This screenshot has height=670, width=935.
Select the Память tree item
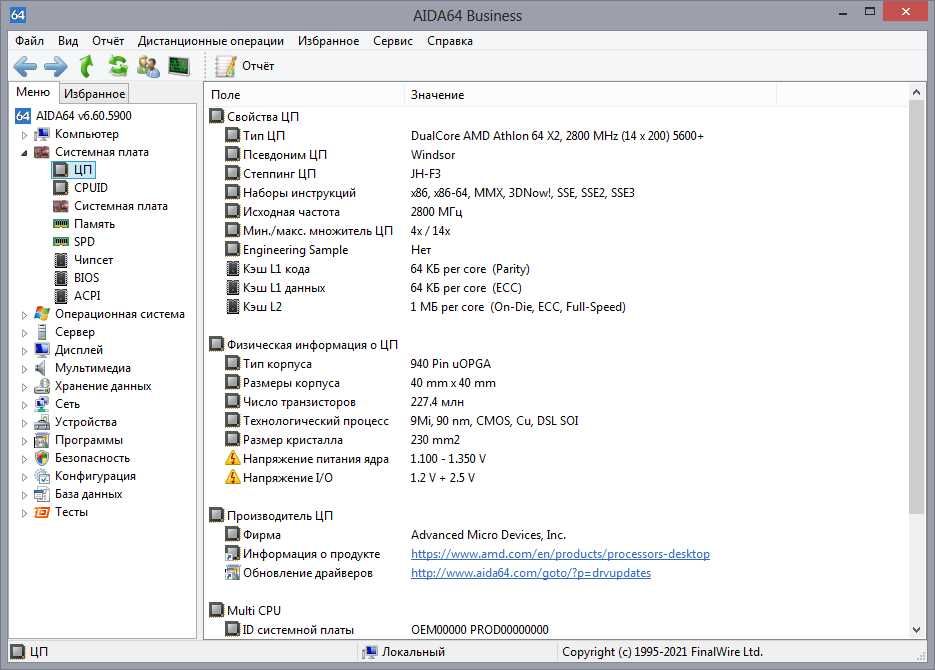pyautogui.click(x=94, y=224)
